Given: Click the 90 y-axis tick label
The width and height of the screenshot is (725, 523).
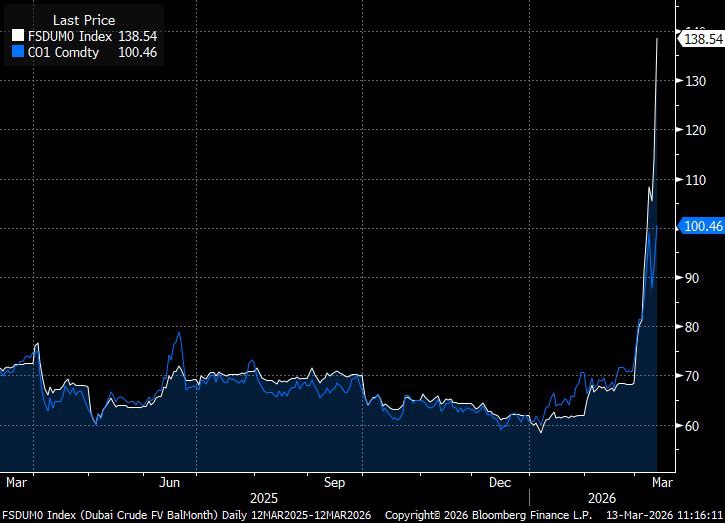Looking at the screenshot, I should pos(692,278).
